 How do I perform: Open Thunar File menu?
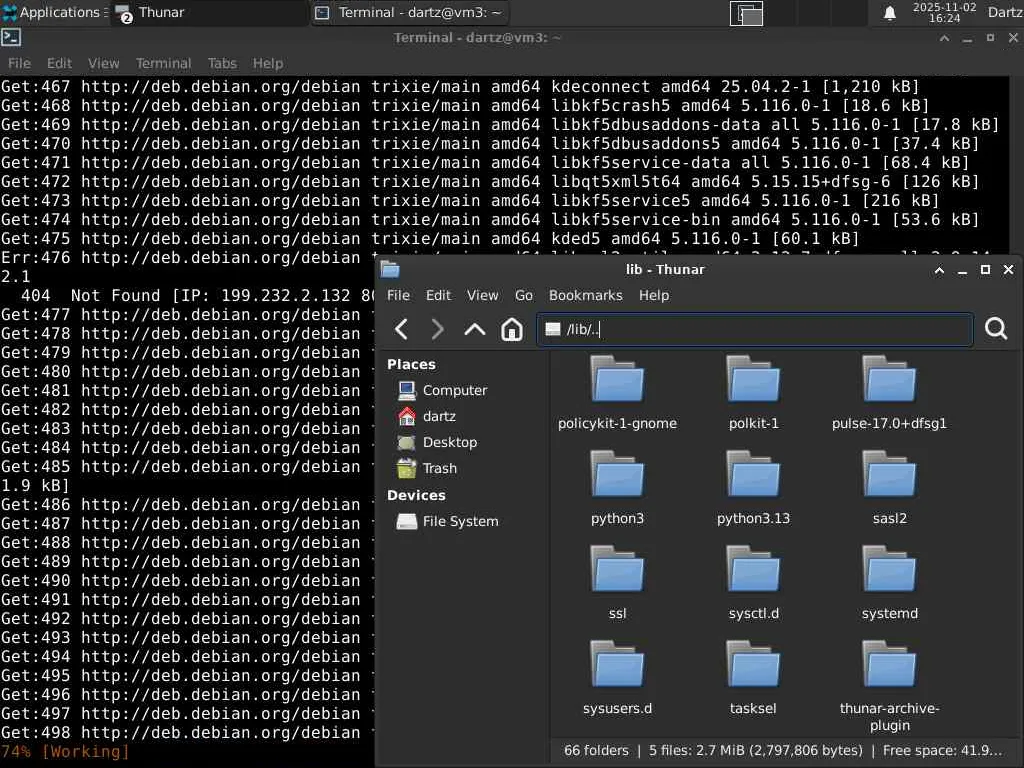point(398,295)
